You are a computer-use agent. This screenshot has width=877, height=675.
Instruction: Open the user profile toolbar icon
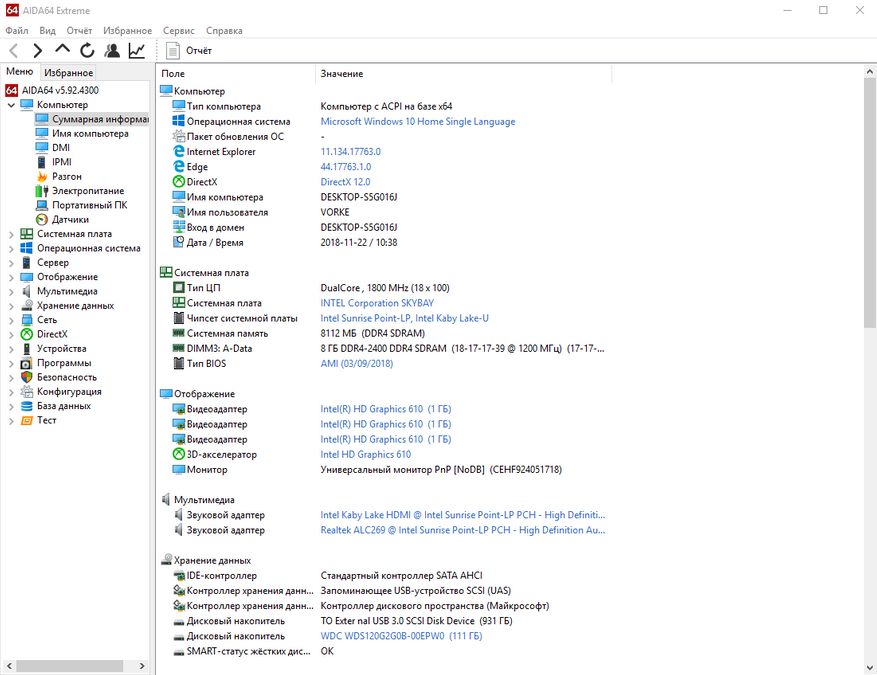112,50
